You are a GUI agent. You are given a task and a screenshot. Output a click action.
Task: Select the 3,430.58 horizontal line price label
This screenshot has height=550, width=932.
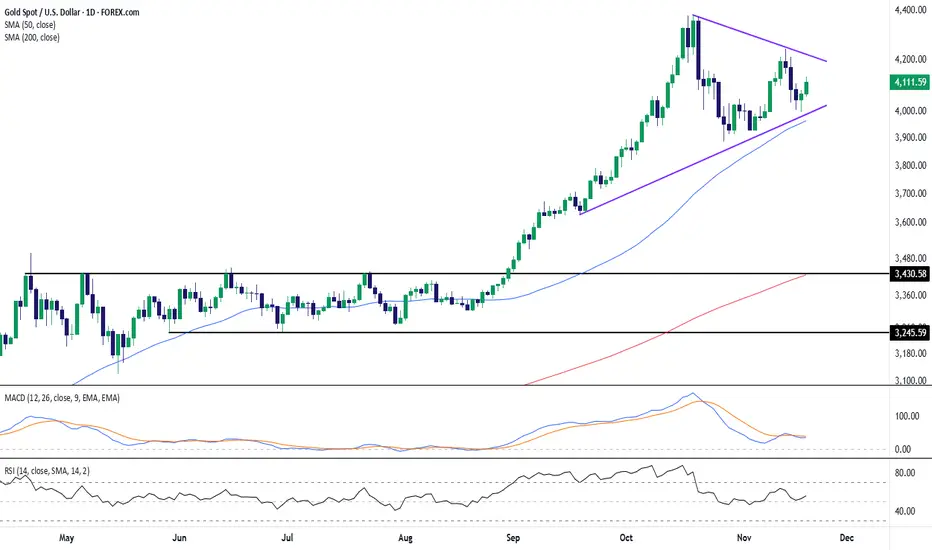pyautogui.click(x=908, y=273)
